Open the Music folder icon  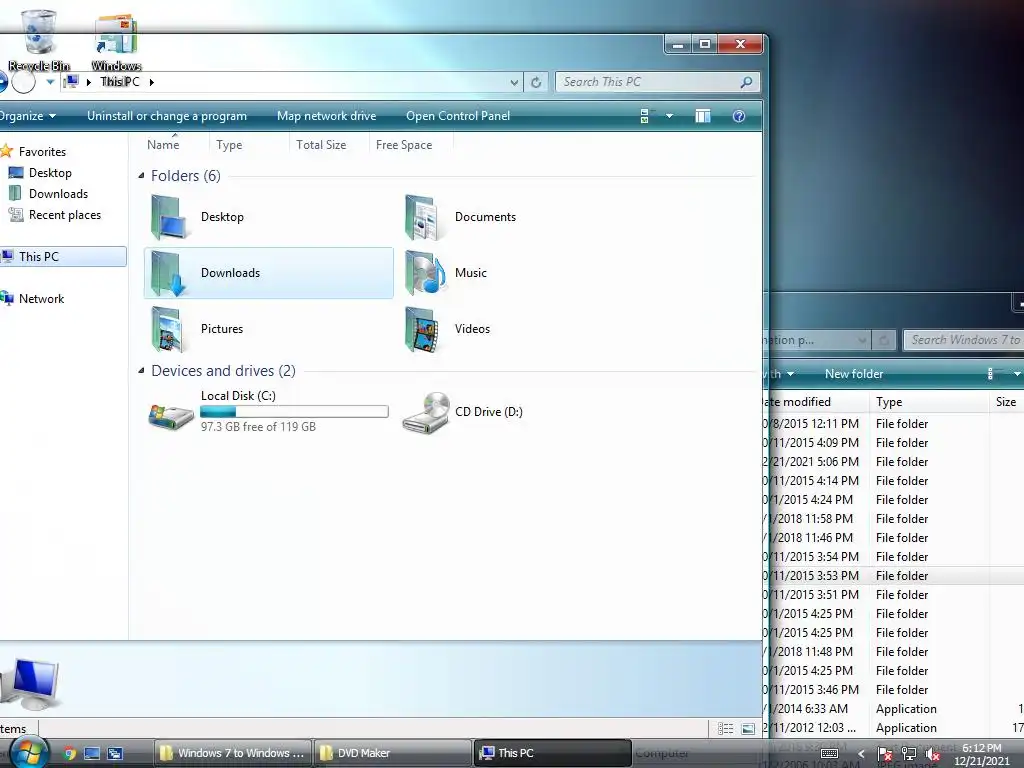tap(424, 273)
